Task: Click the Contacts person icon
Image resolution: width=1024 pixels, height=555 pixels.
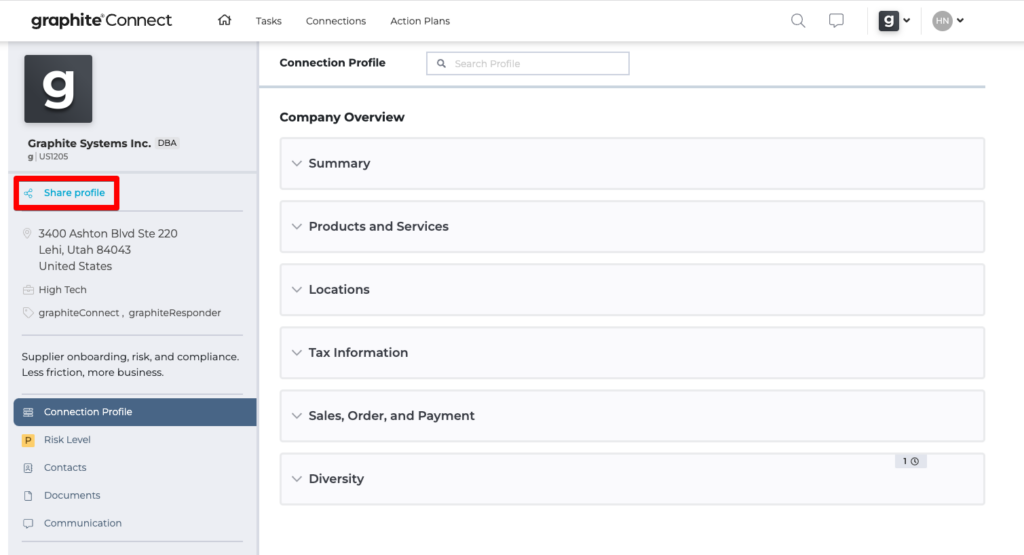Action: tap(28, 468)
